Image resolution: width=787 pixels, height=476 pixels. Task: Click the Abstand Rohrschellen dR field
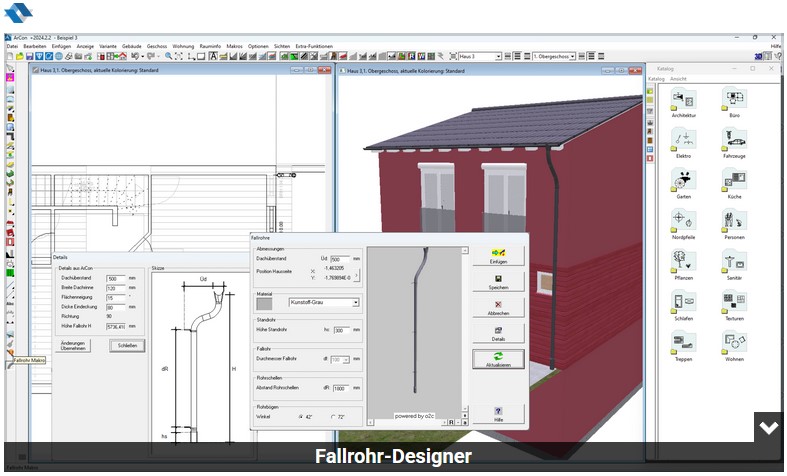(342, 388)
